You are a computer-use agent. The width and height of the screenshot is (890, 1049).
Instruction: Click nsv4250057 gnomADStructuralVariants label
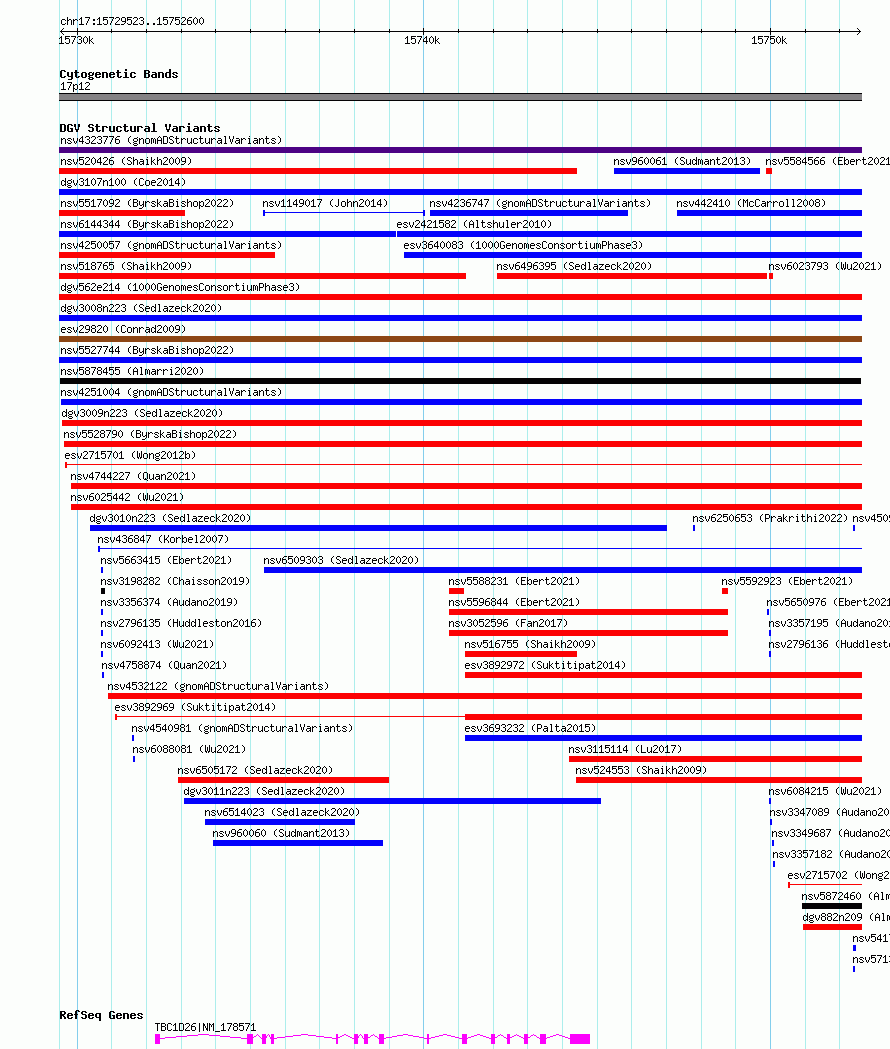coord(171,246)
